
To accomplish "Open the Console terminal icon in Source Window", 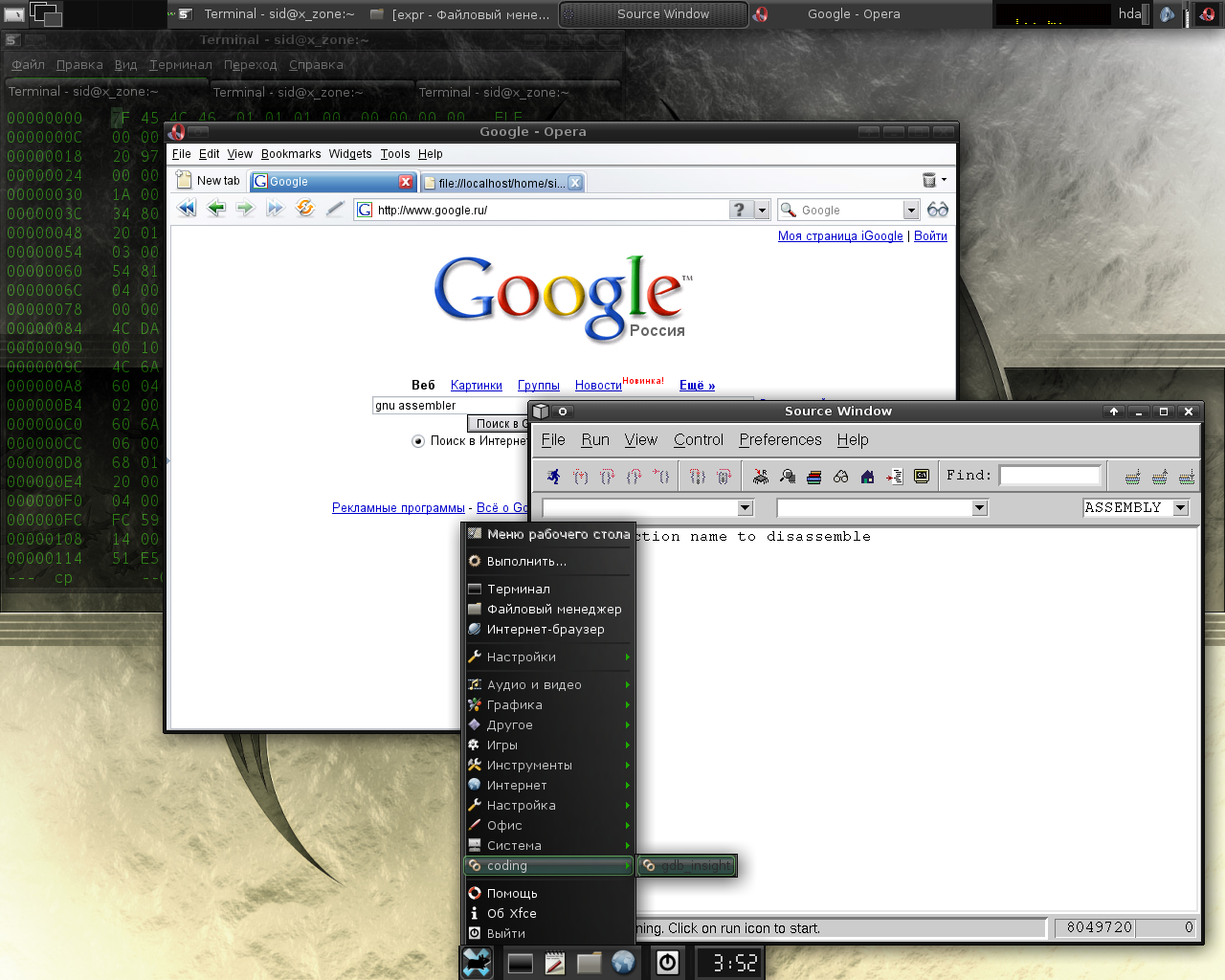I will tap(922, 476).
